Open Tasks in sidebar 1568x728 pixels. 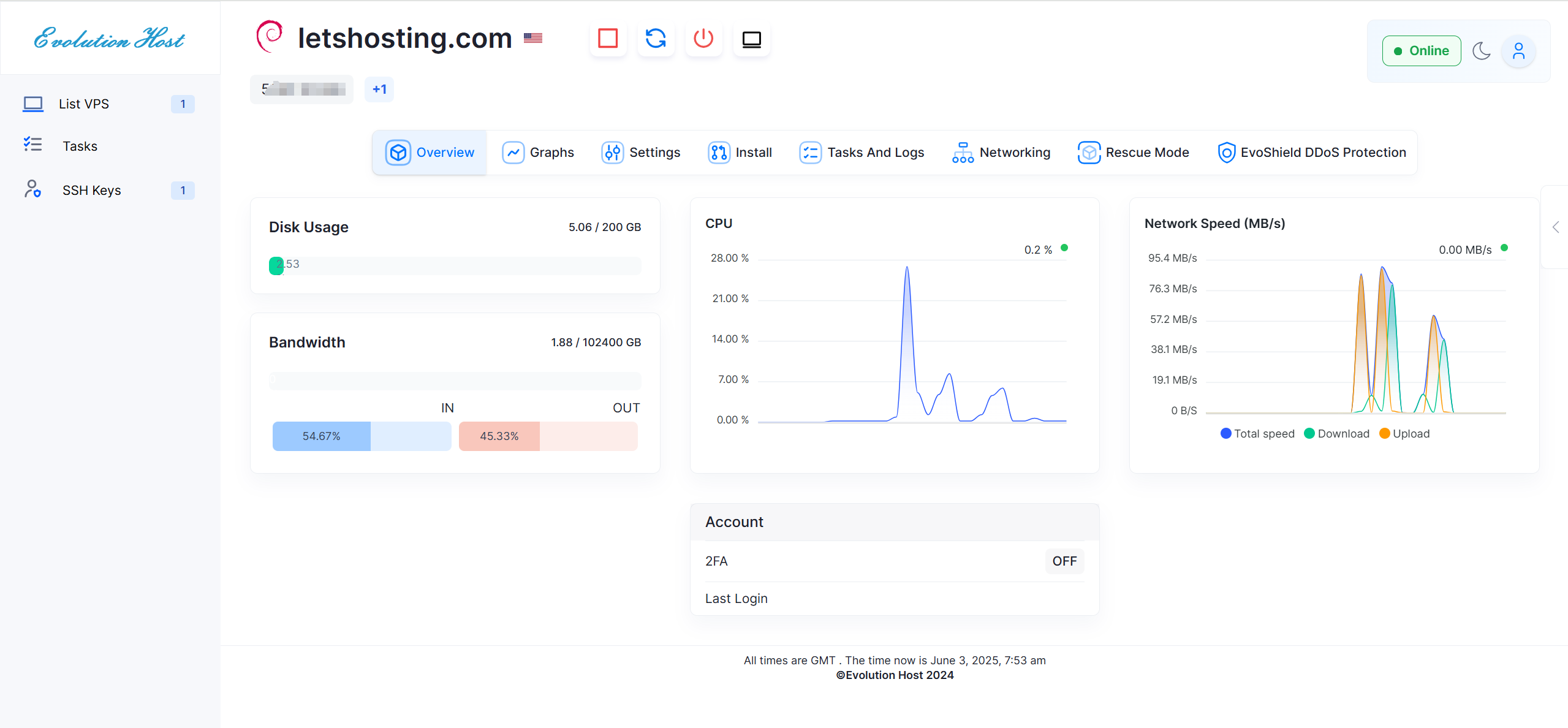pyautogui.click(x=109, y=146)
